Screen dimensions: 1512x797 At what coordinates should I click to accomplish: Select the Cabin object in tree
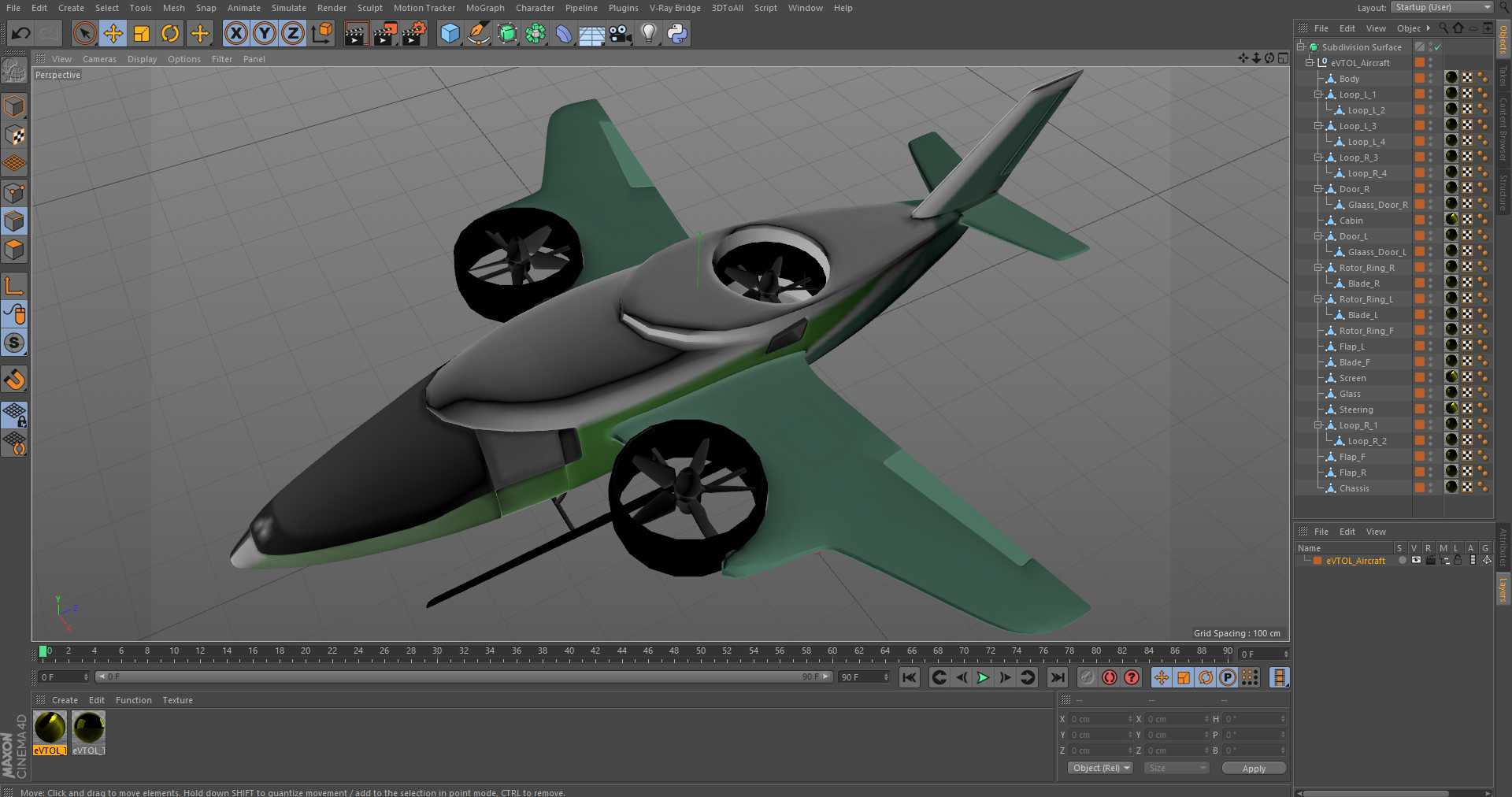coord(1351,221)
